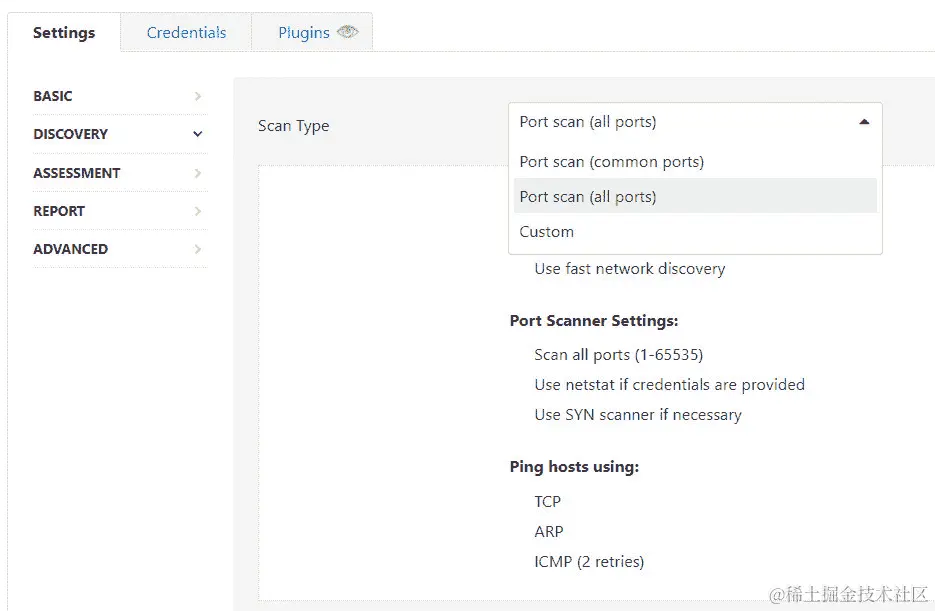Switch to the Settings tab
935x611 pixels.
coord(64,32)
